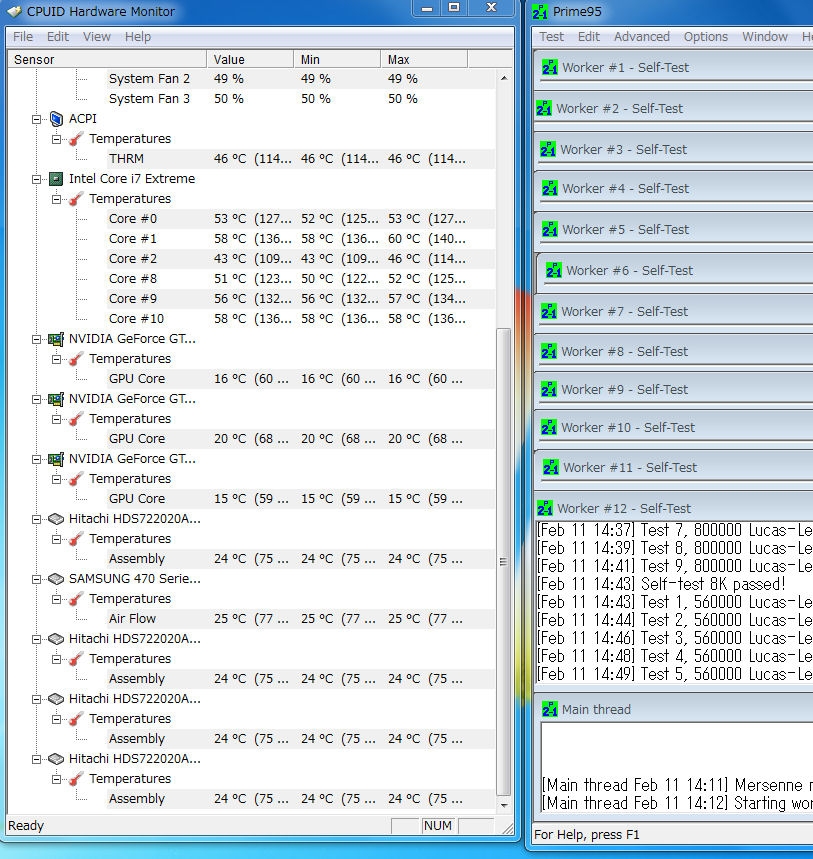Click Prime95 icon on Worker #6 window
The height and width of the screenshot is (859, 813).
tap(553, 270)
